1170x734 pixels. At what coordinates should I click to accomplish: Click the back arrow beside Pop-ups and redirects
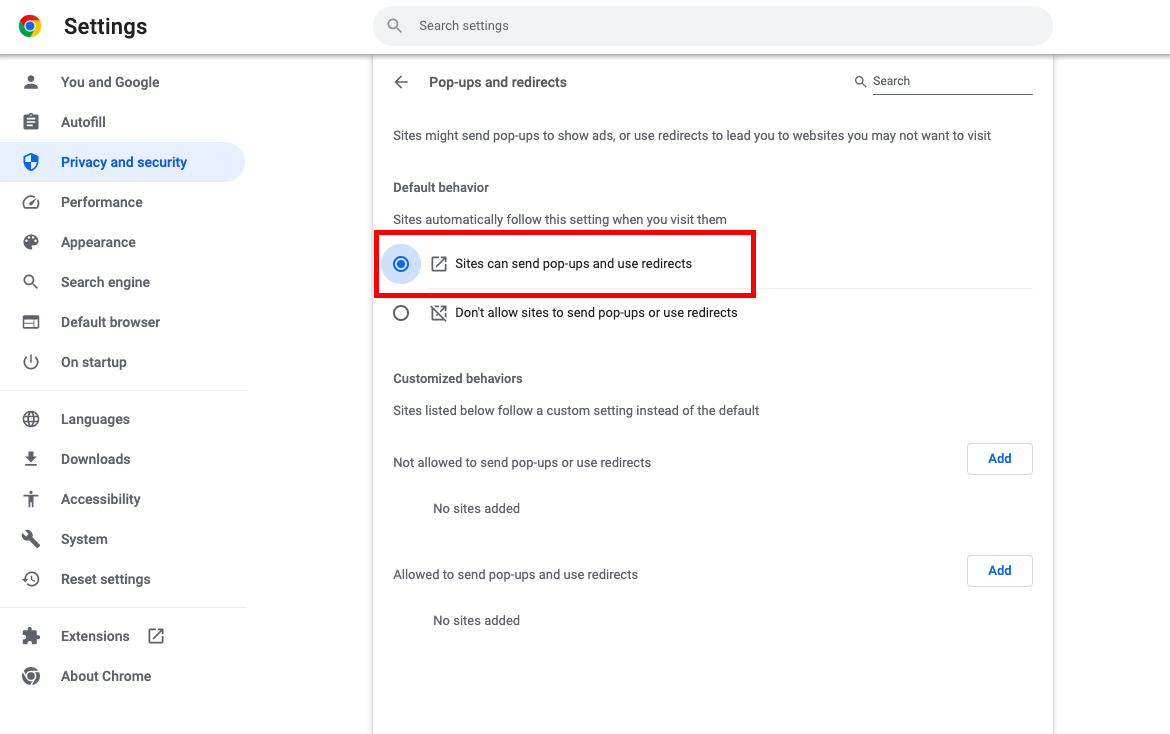click(x=401, y=82)
